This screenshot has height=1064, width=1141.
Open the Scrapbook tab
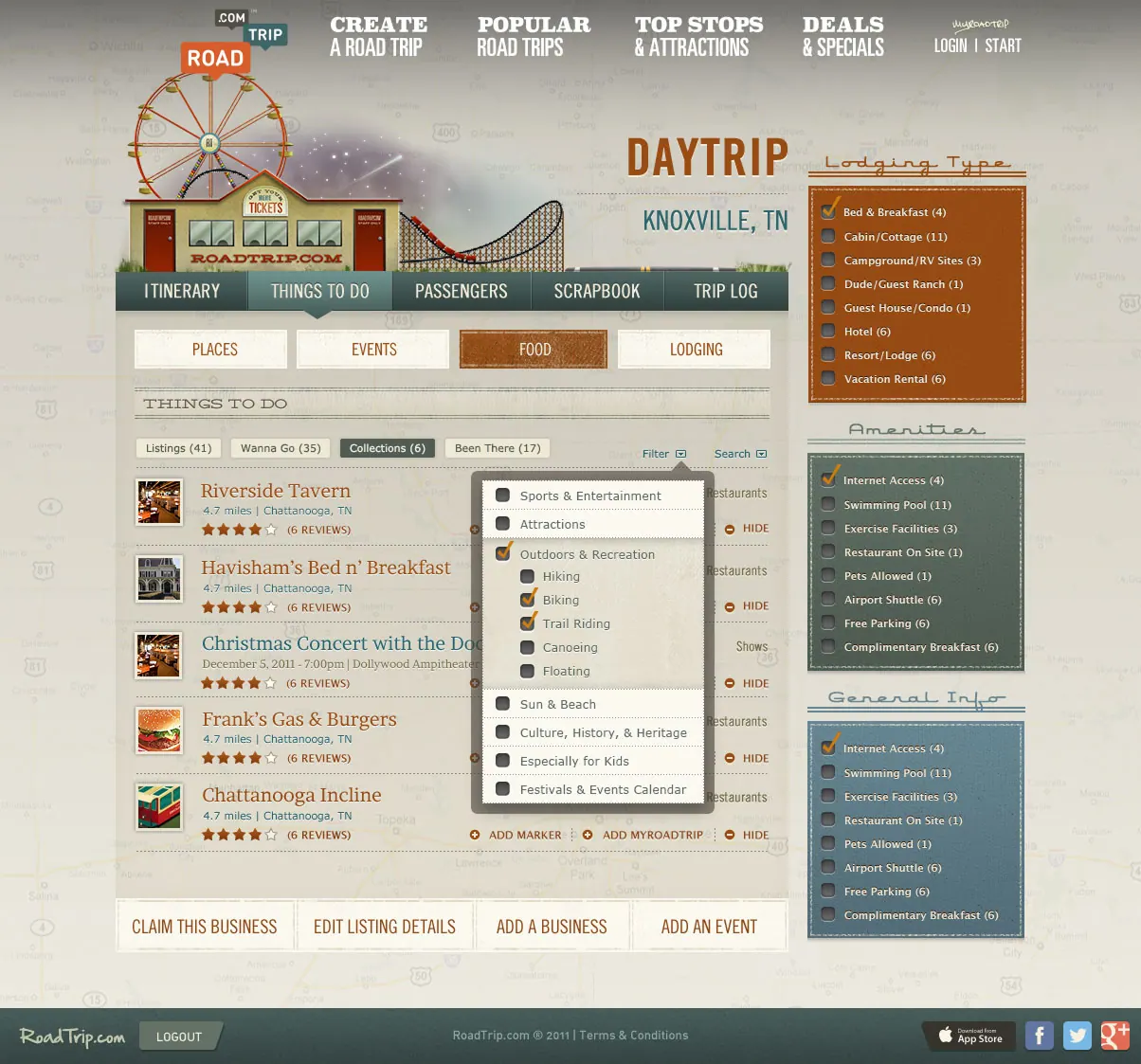(x=597, y=291)
